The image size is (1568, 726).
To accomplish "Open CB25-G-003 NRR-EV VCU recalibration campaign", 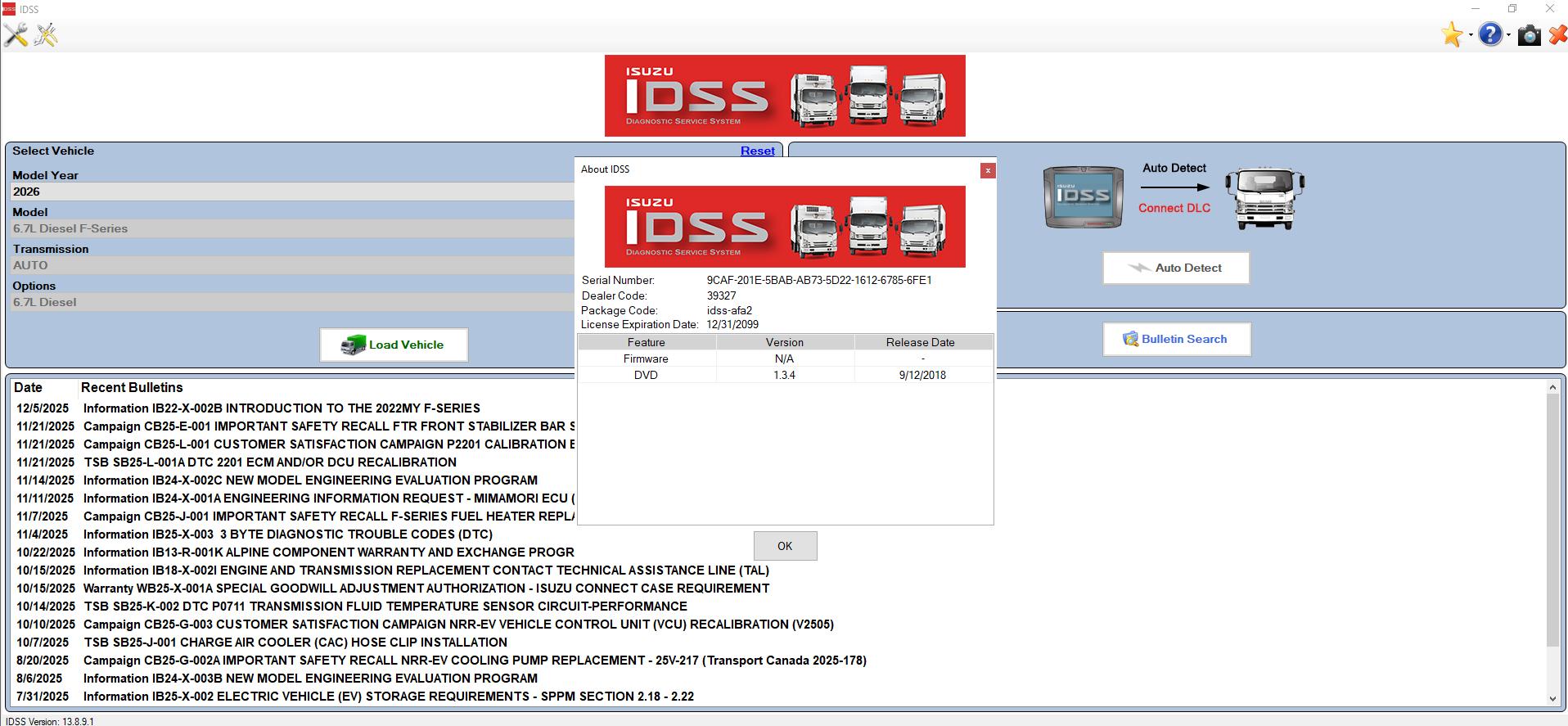I will (458, 625).
